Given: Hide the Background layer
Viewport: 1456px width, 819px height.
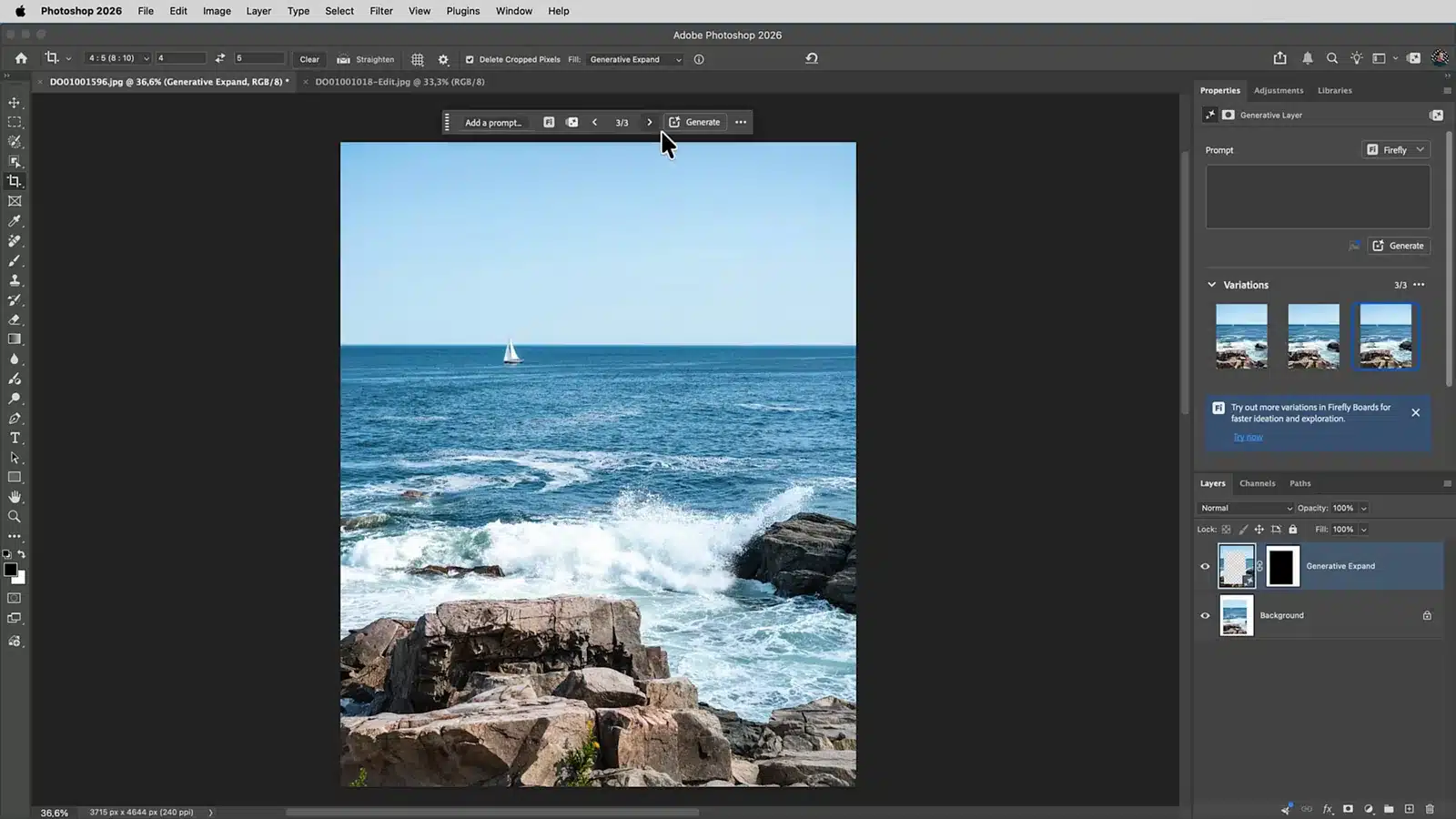Looking at the screenshot, I should [x=1206, y=615].
